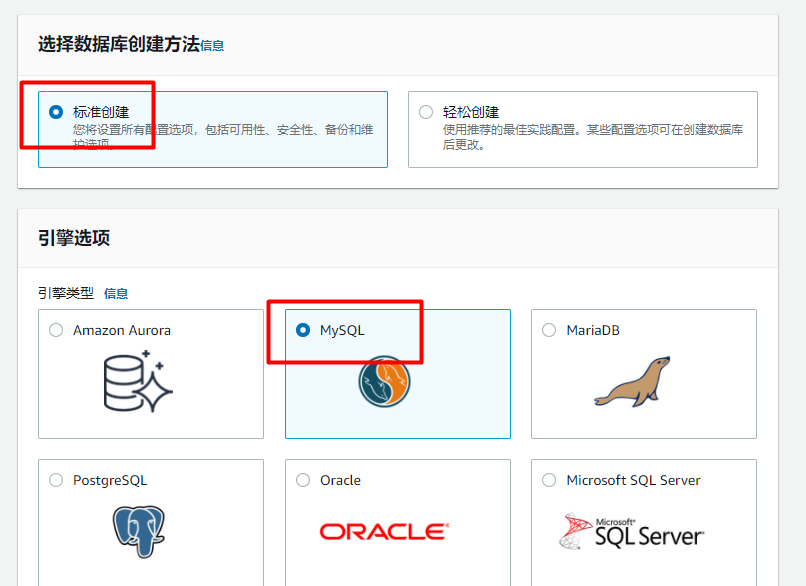
Task: Click the Microsoft SQL Server logo
Action: 632,532
